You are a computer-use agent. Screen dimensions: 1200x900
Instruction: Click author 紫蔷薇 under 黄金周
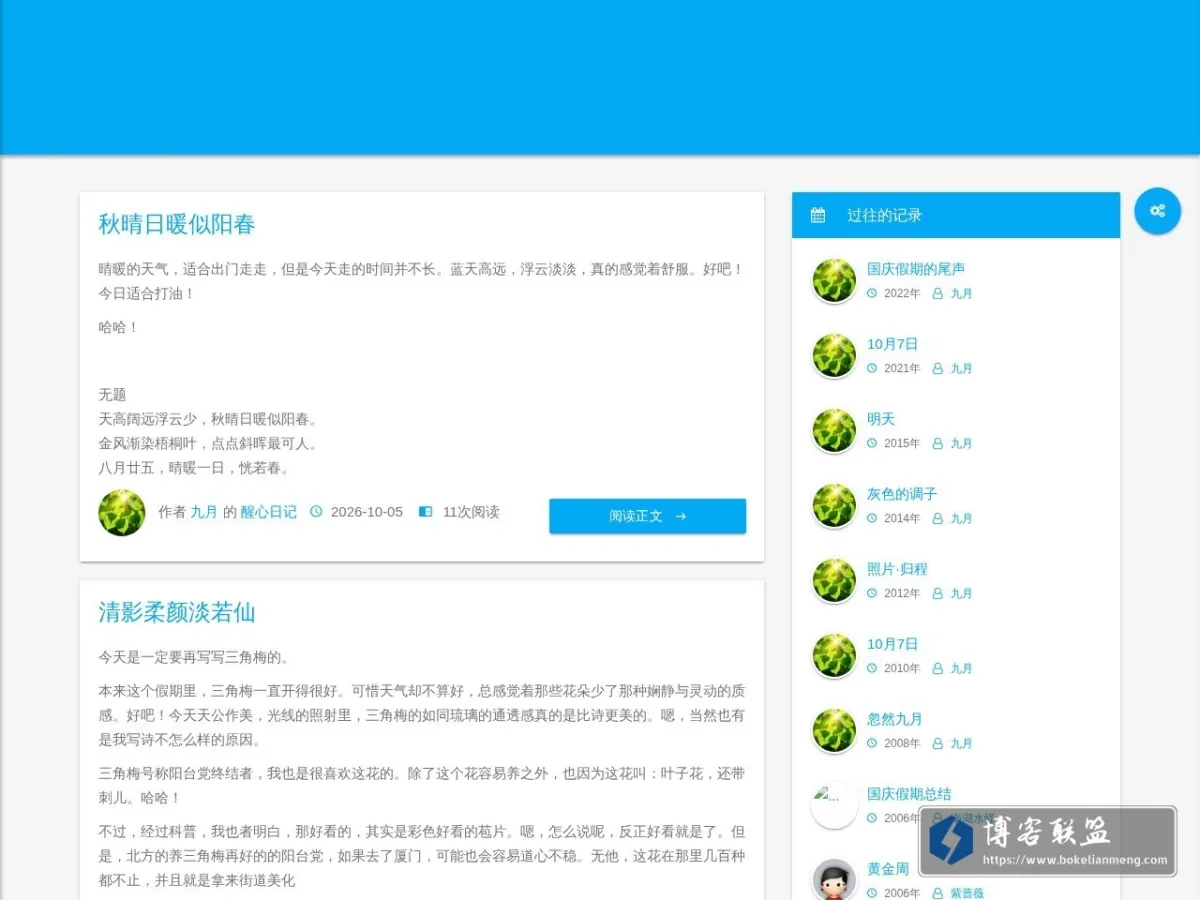click(x=967, y=893)
